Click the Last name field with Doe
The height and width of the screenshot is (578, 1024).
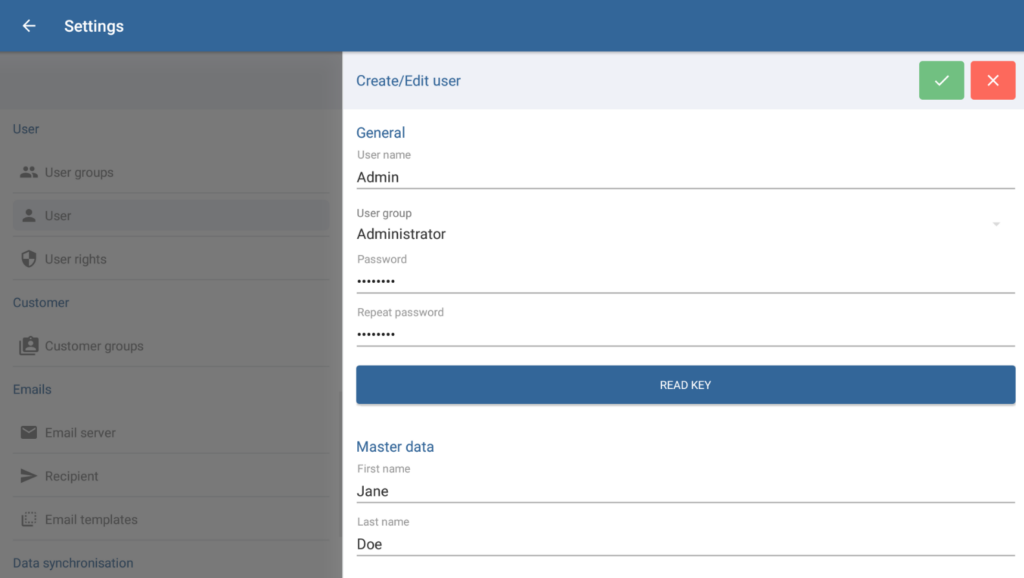tap(685, 544)
